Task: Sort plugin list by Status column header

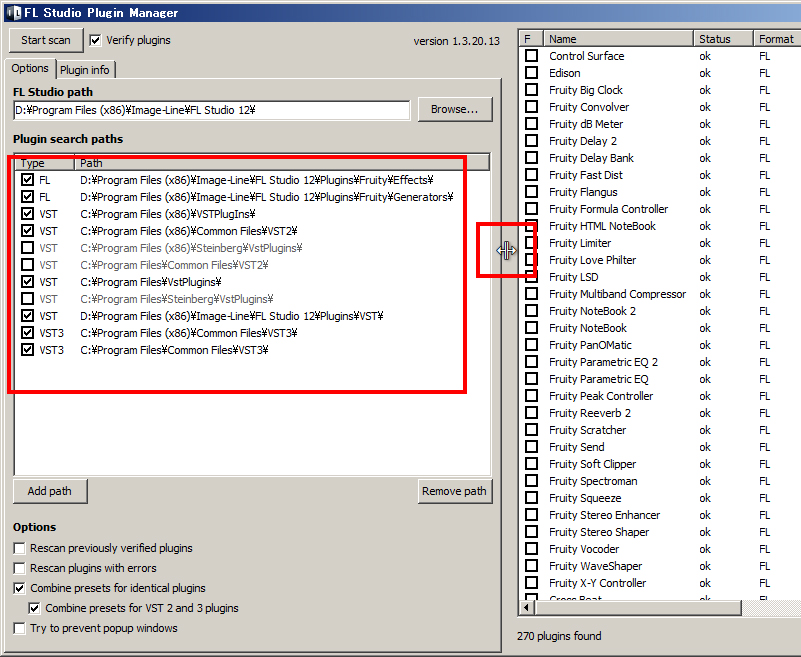Action: 723,39
